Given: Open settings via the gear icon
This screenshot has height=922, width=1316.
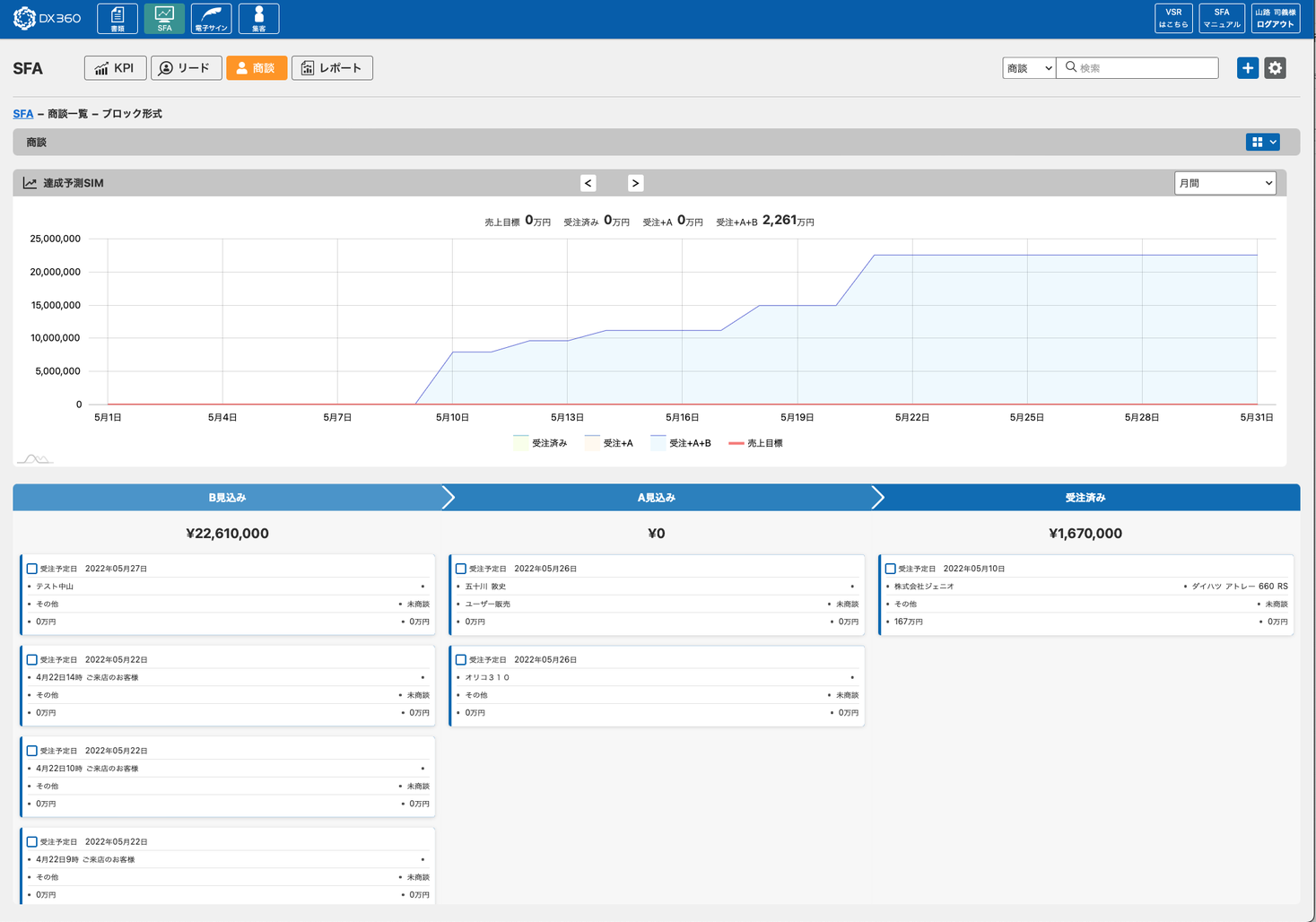Looking at the screenshot, I should (x=1275, y=68).
